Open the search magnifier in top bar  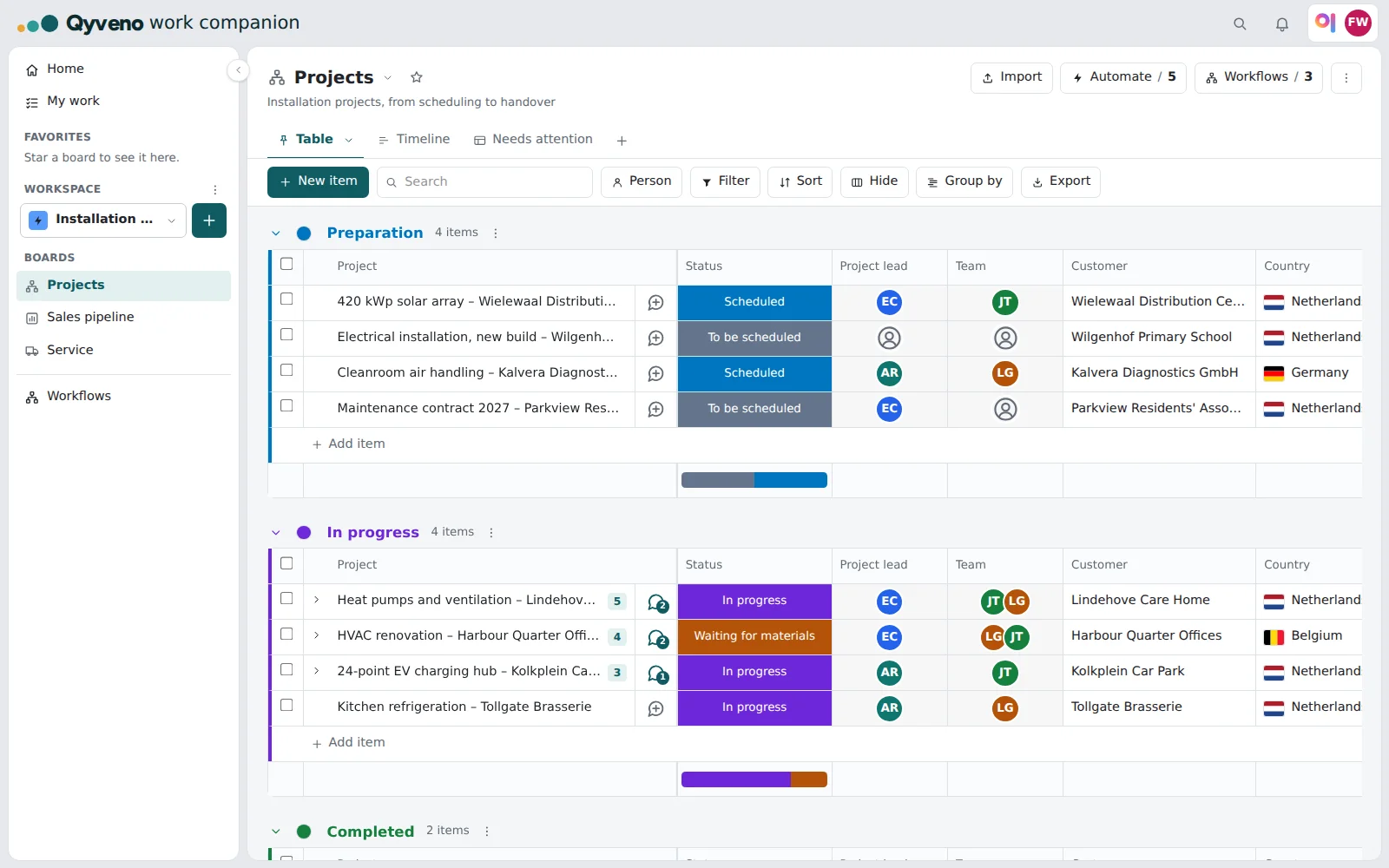[x=1240, y=24]
